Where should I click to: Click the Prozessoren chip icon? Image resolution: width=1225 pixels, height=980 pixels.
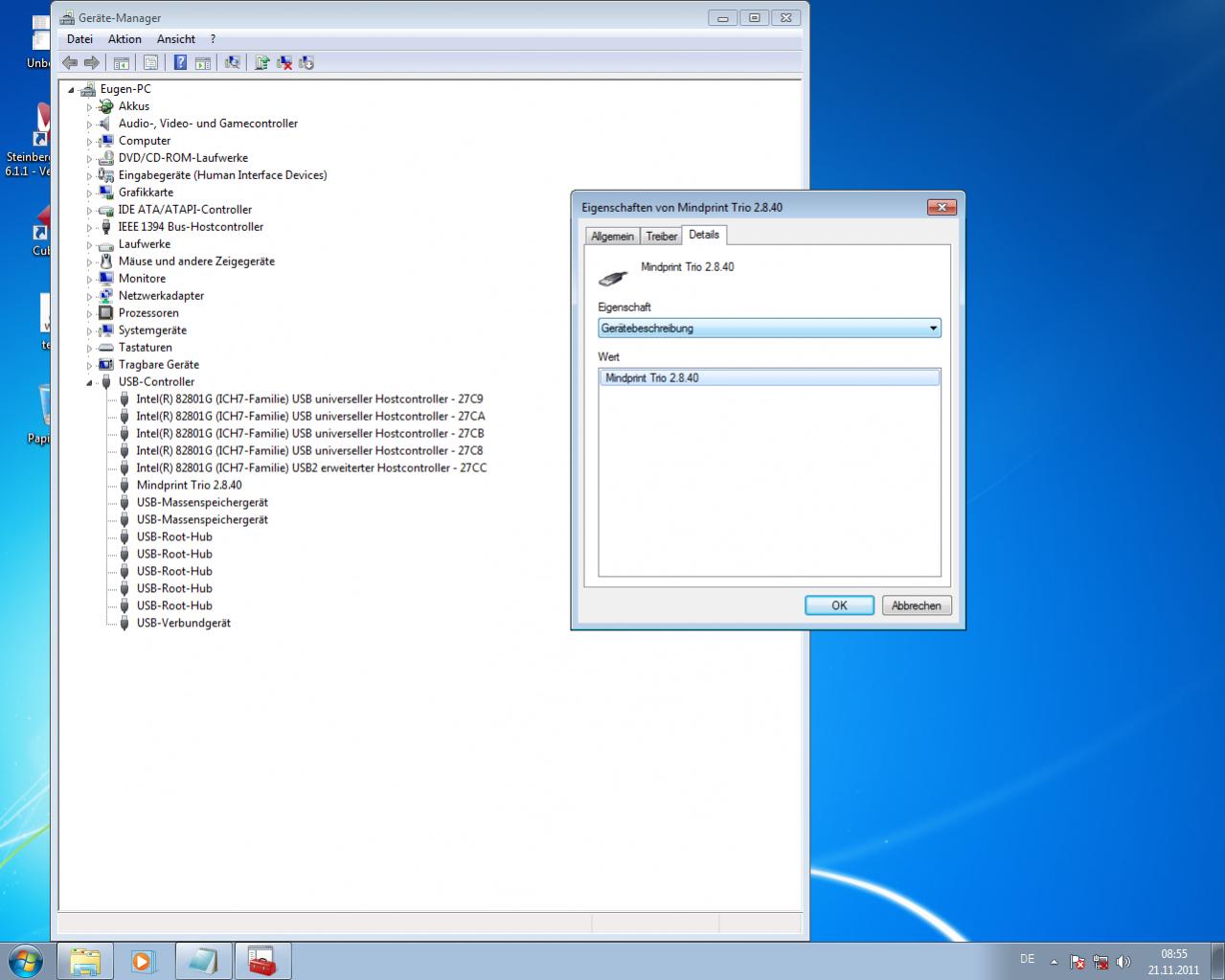[106, 313]
